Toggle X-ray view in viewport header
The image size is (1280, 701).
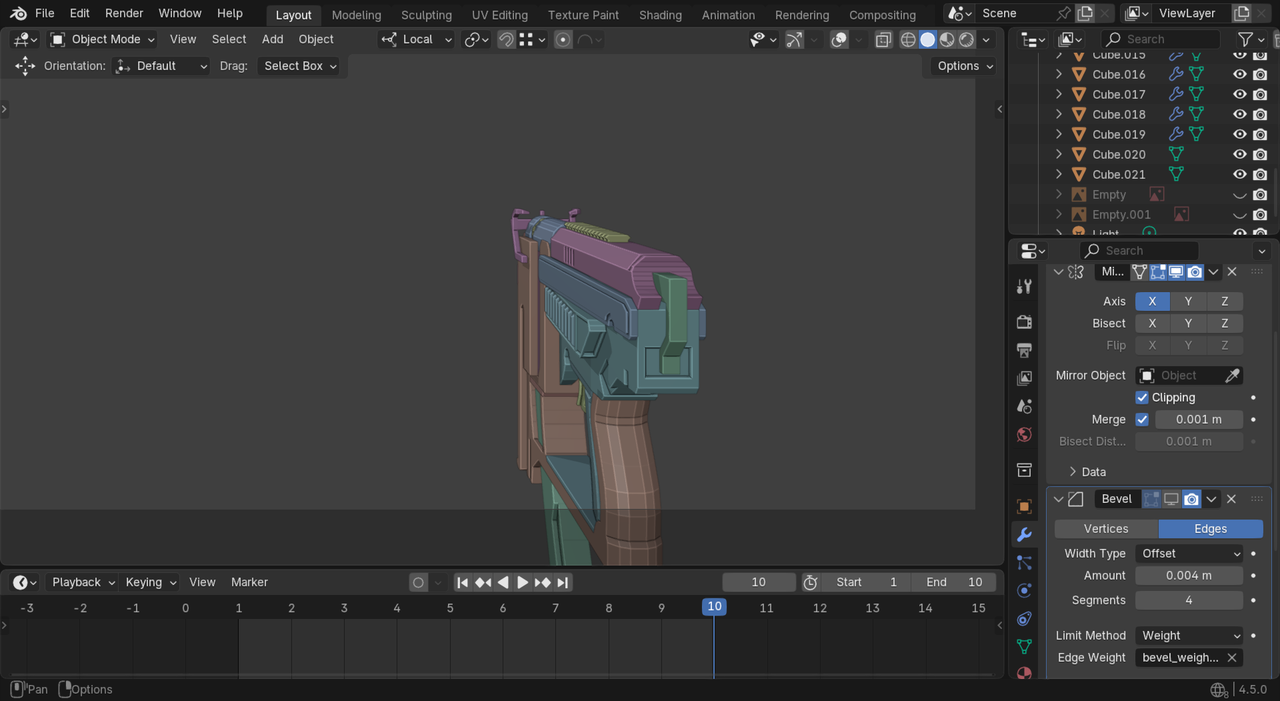tap(883, 40)
